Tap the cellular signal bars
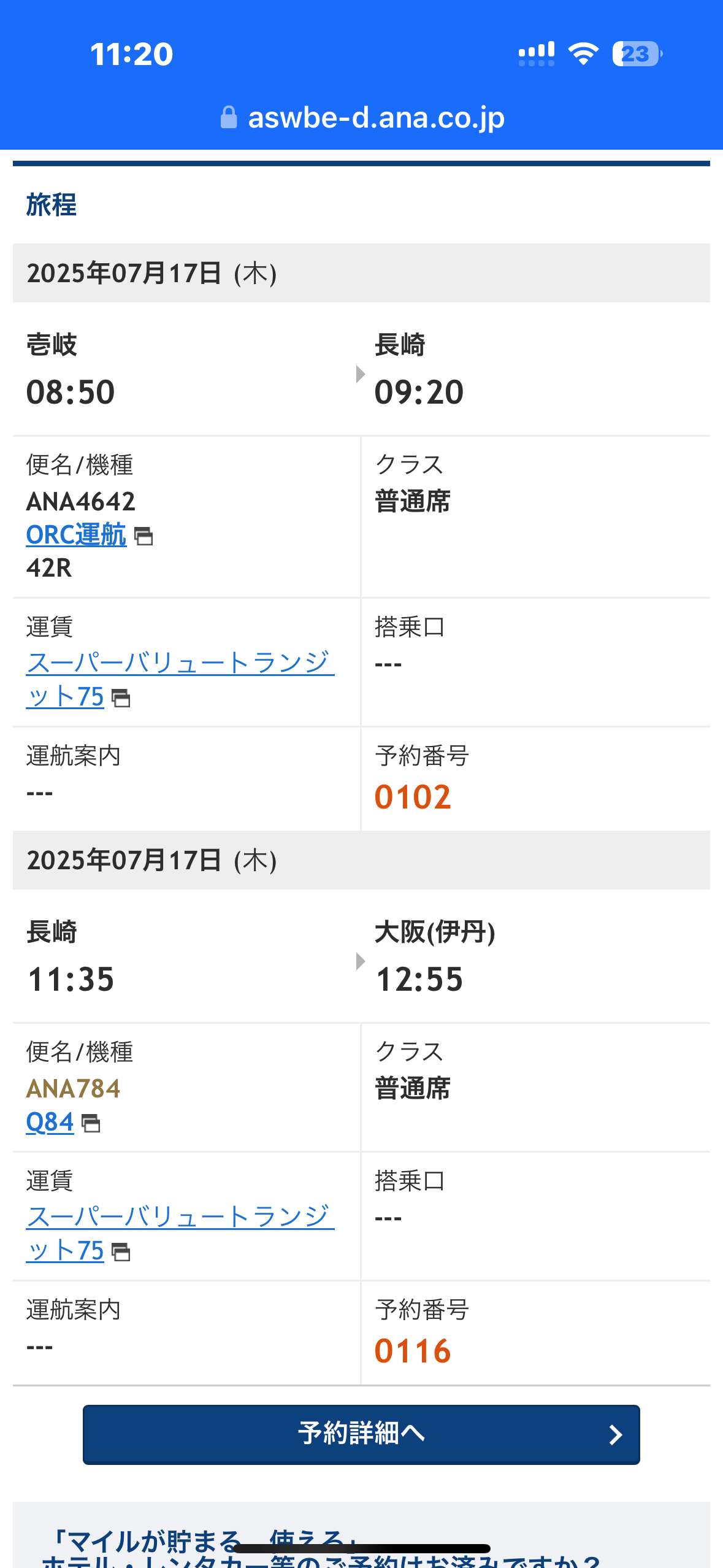Screen dimensions: 723x1568 click(x=537, y=54)
